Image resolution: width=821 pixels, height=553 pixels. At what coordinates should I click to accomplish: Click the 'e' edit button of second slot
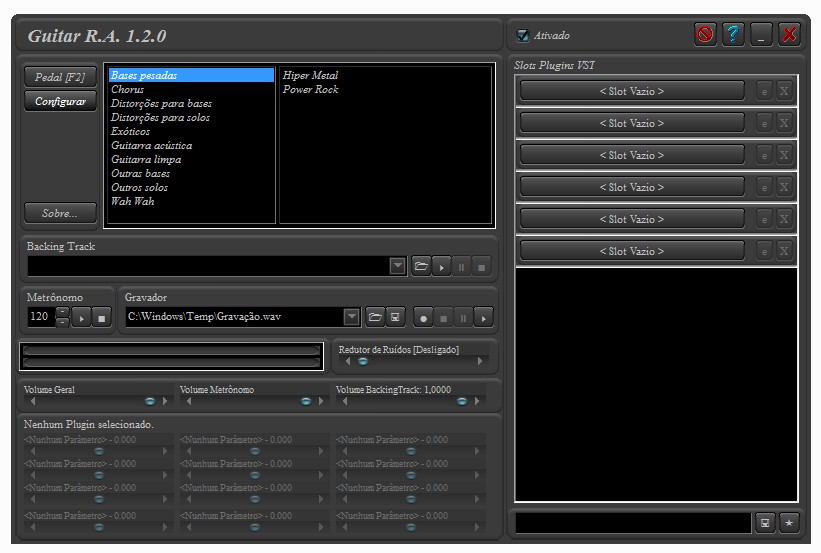(x=764, y=123)
